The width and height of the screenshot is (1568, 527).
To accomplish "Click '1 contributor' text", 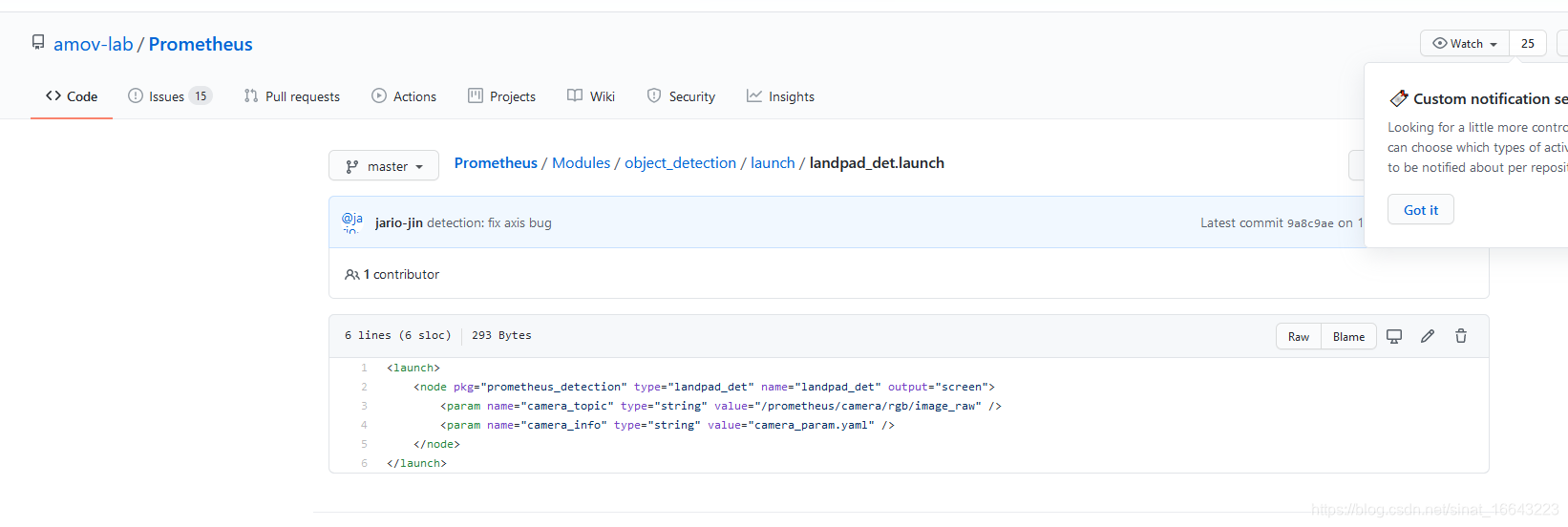I will [x=401, y=274].
